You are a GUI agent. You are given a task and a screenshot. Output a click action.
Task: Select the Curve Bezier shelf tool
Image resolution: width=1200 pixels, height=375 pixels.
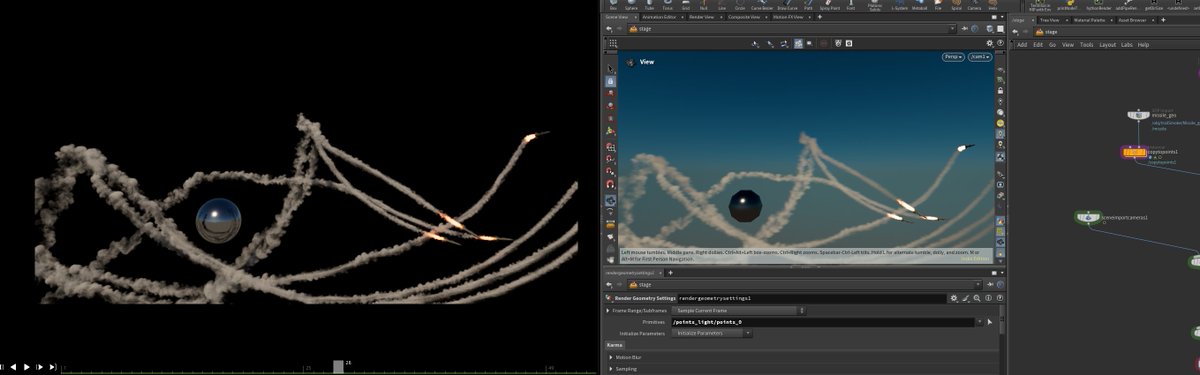tap(762, 5)
